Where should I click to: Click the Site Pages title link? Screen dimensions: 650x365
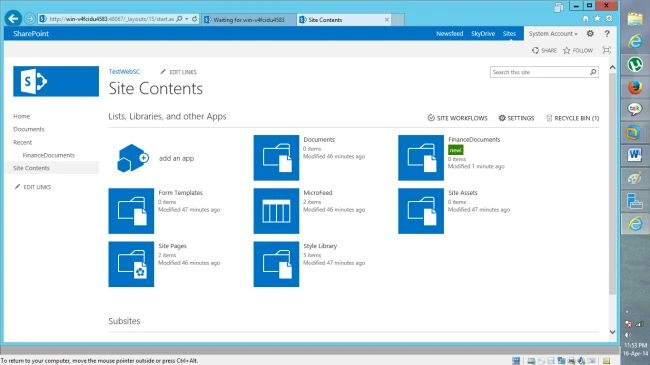172,246
